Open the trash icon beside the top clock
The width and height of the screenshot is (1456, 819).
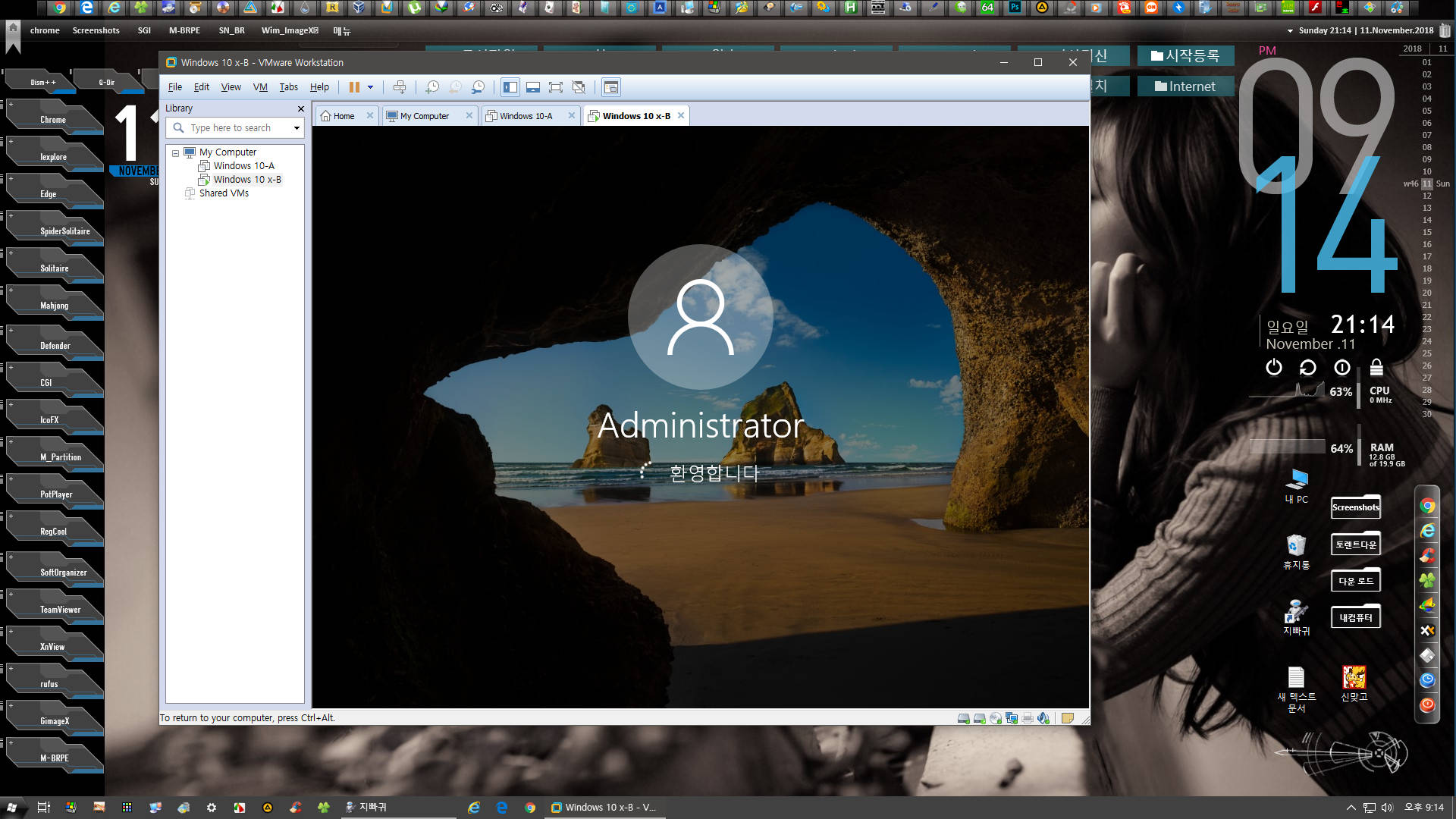(x=1445, y=30)
